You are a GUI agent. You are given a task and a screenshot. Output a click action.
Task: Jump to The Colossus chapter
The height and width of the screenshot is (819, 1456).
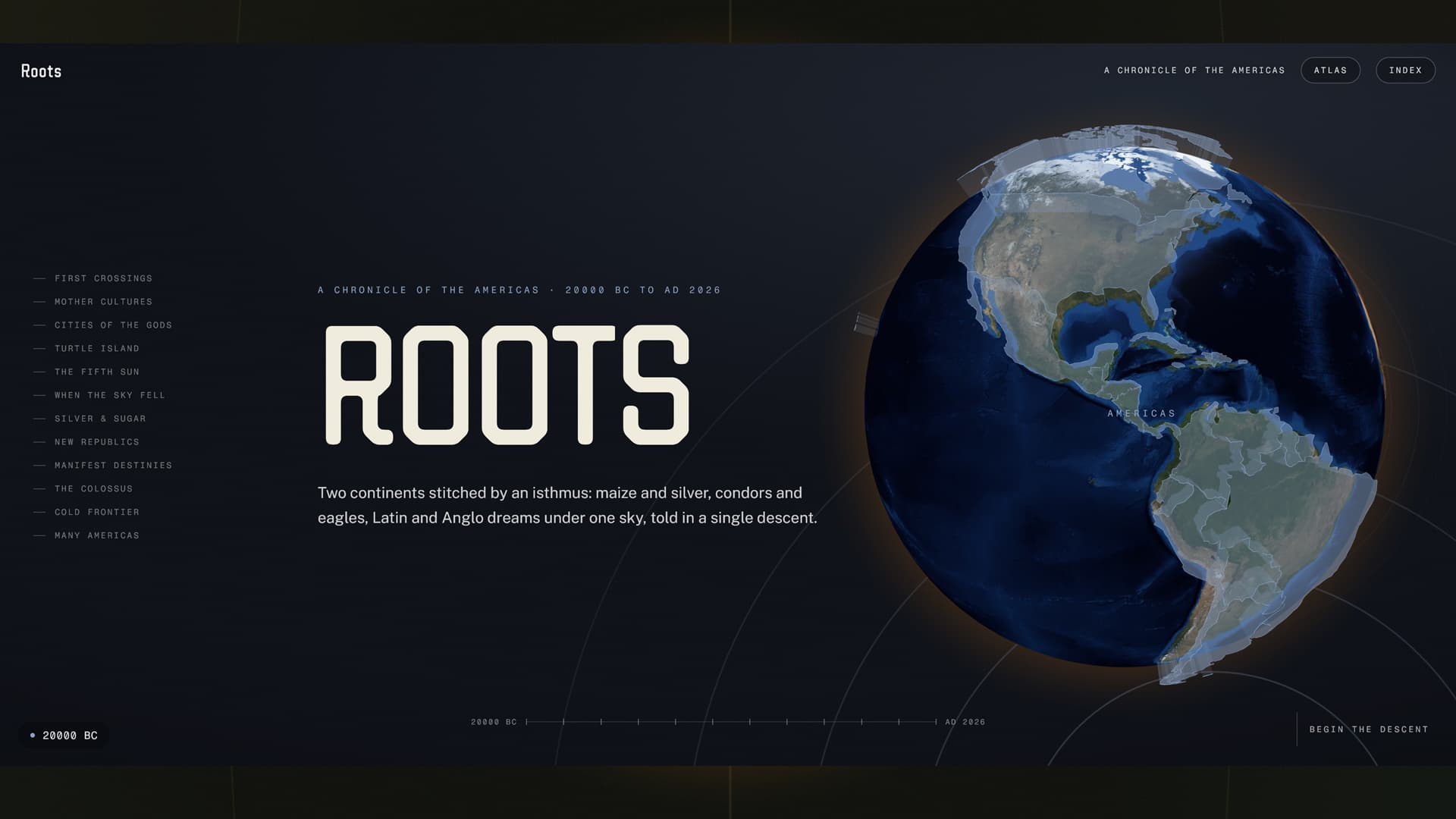(83, 489)
